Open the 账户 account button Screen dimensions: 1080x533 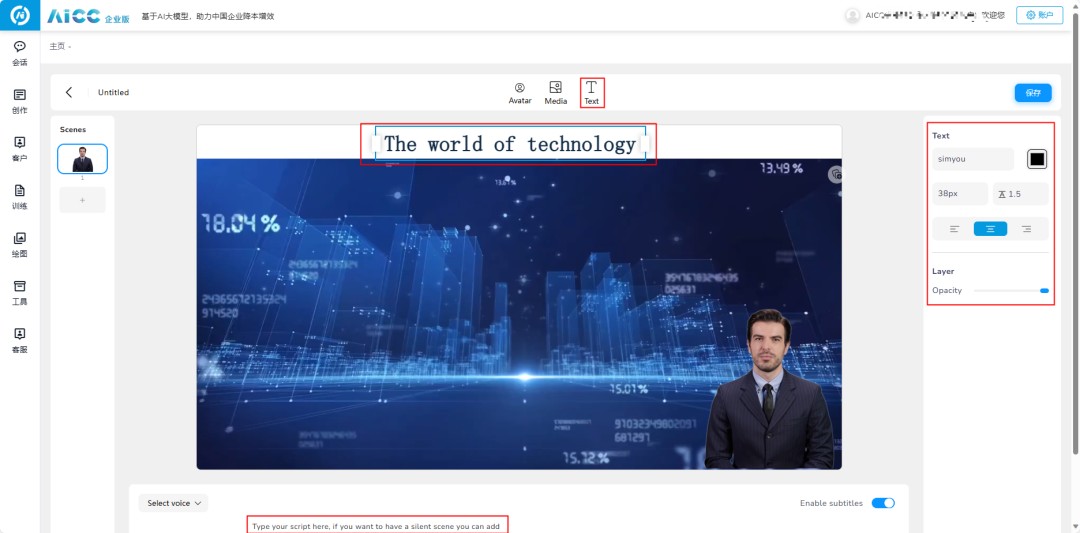pos(1039,15)
